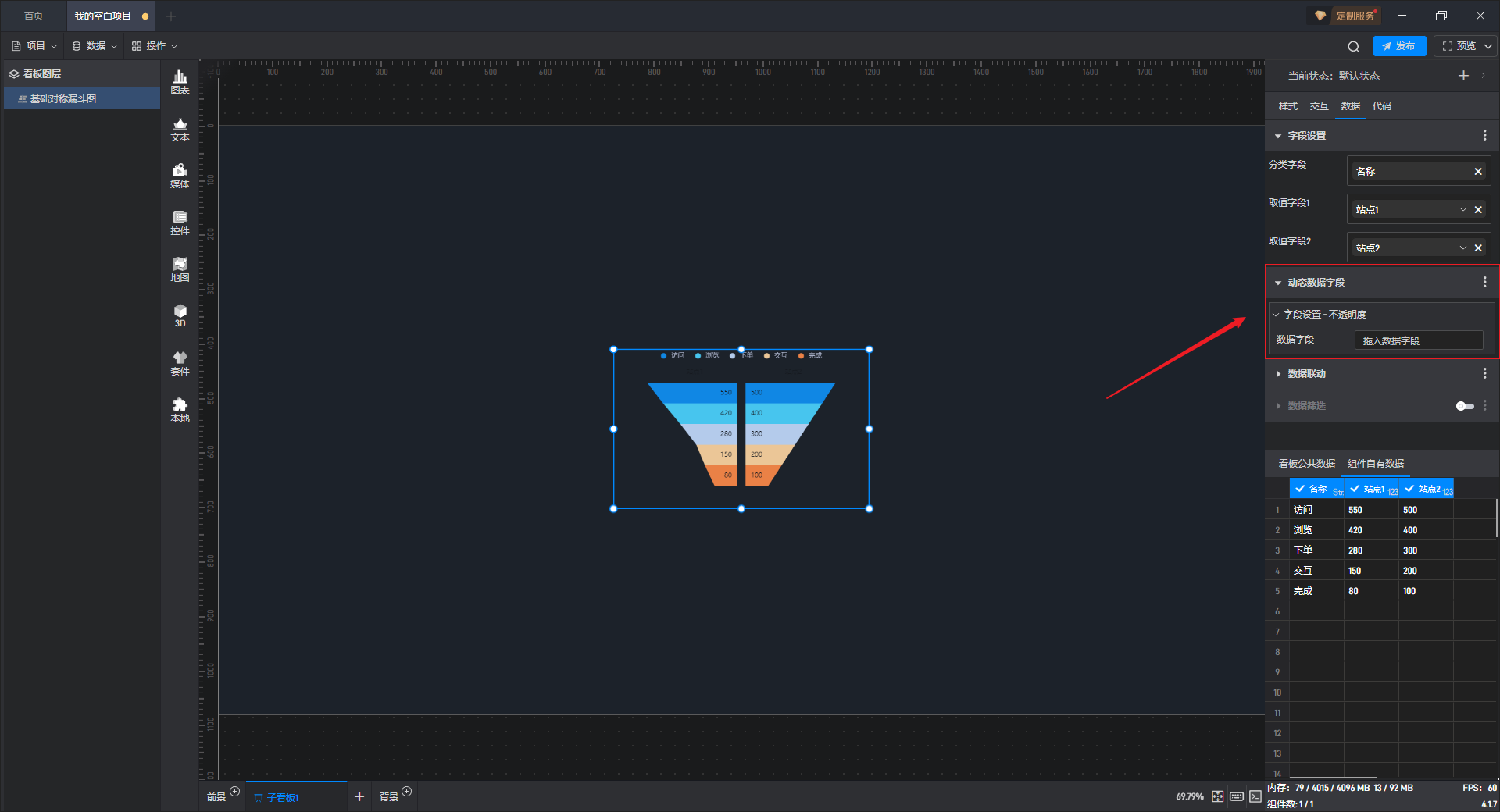1500x812 pixels.
Task: Switch to 组件自有数据 tab
Action: pyautogui.click(x=1376, y=464)
